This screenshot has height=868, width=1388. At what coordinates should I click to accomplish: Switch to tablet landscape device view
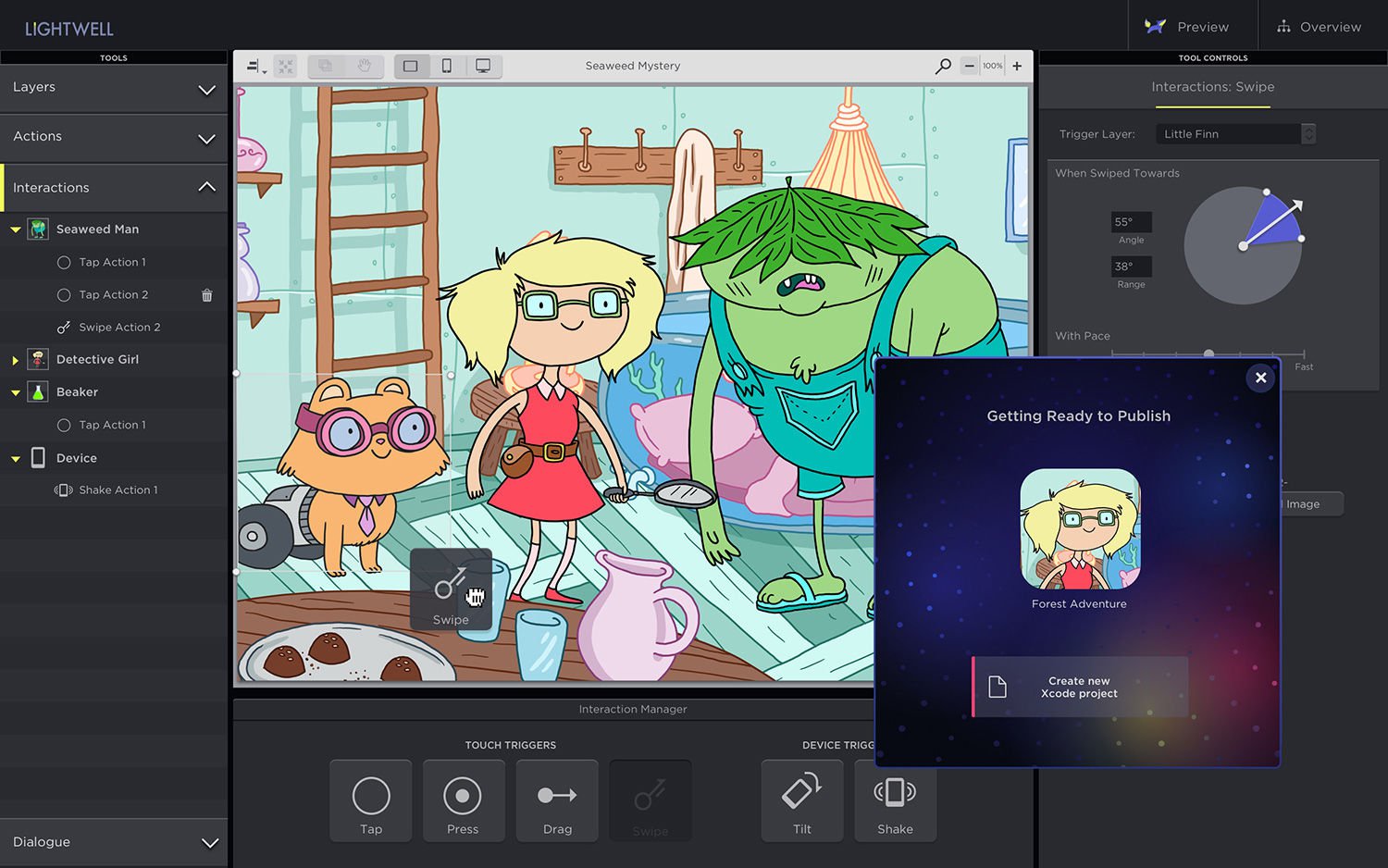(411, 66)
